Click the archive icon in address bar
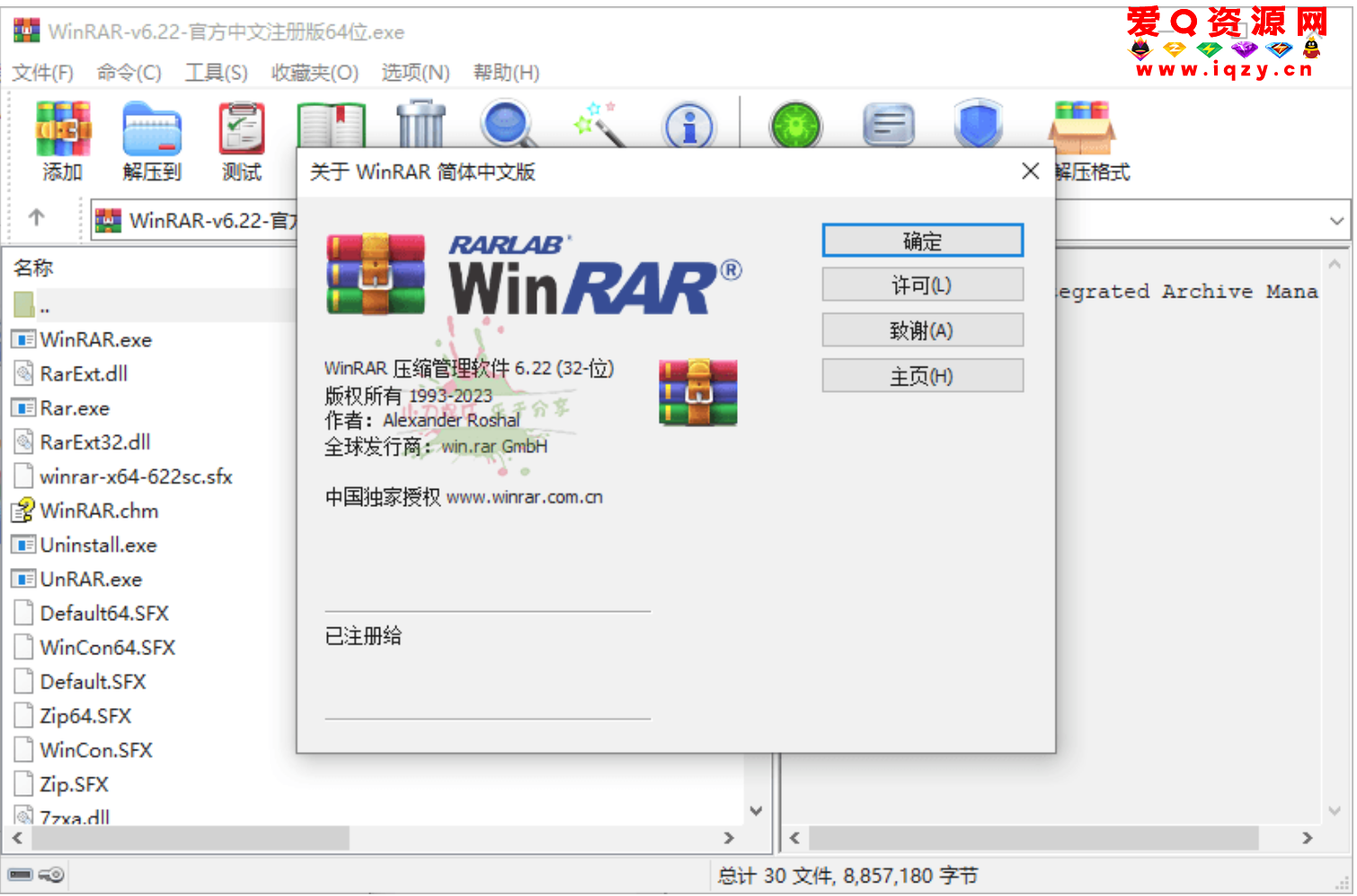This screenshot has width=1357, height=896. (109, 220)
